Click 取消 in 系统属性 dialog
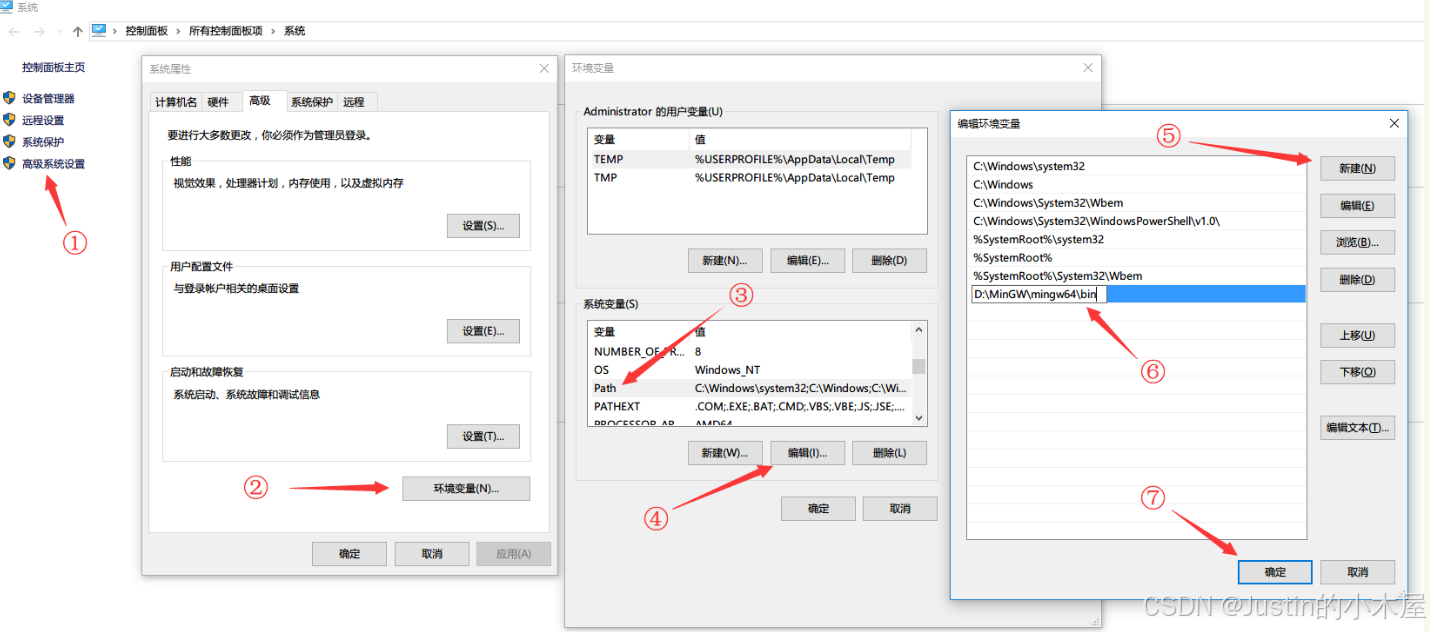Viewport: 1430px width, 632px height. (x=432, y=553)
